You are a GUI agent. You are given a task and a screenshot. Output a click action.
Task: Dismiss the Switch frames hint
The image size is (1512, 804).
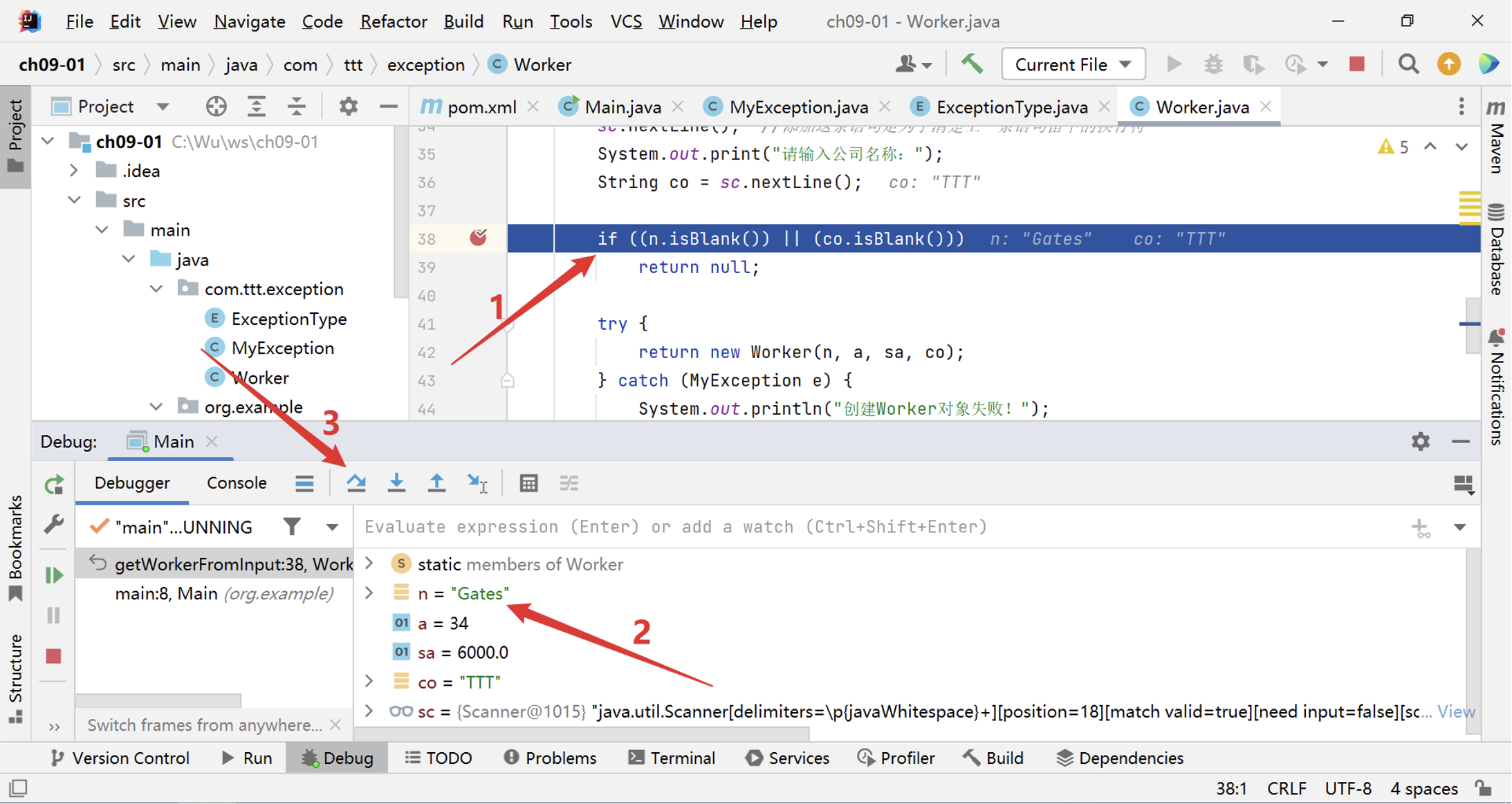tap(335, 724)
